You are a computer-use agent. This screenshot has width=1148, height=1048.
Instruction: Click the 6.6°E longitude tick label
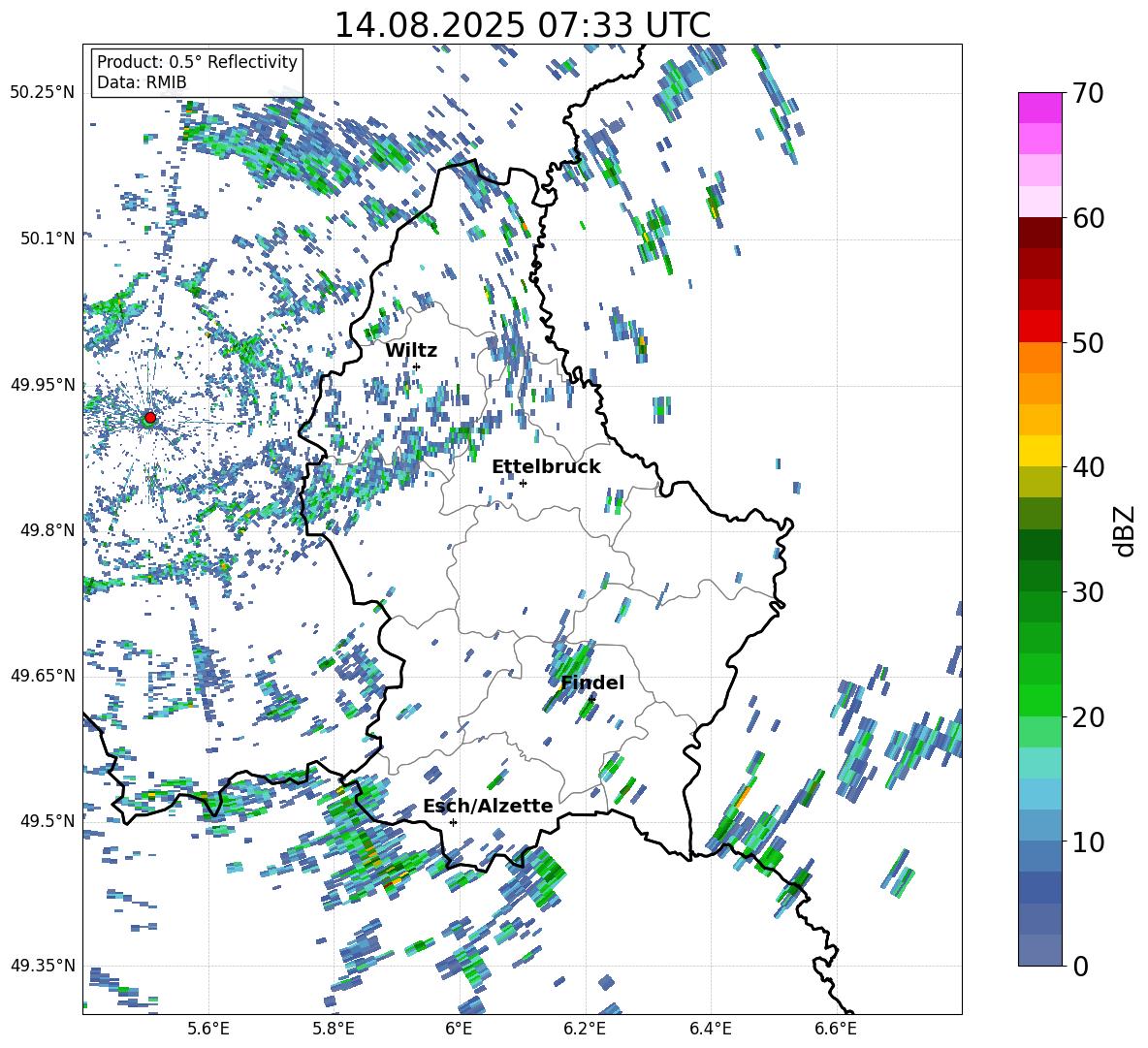[x=836, y=1029]
